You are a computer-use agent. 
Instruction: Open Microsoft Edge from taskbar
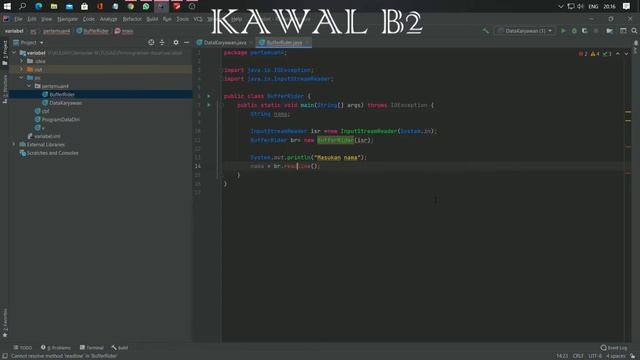click(x=38, y=6)
